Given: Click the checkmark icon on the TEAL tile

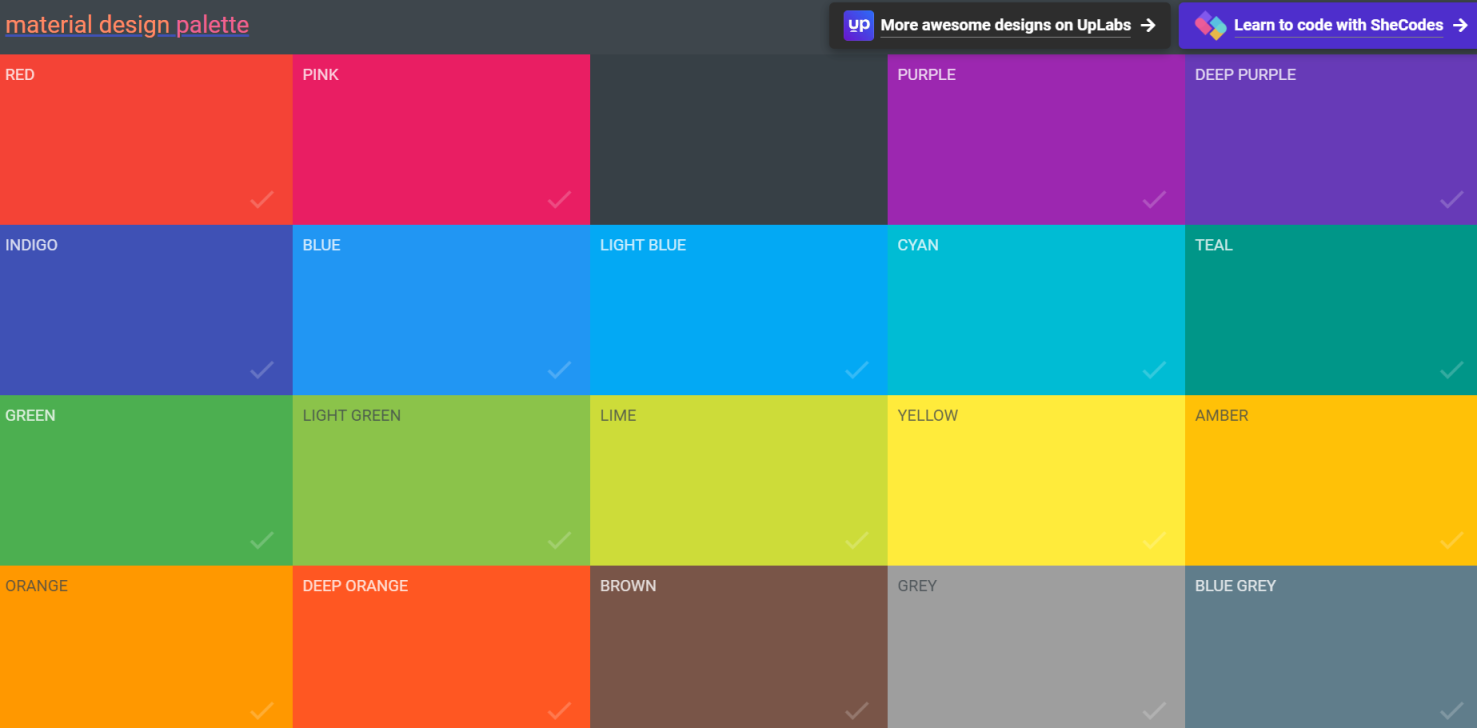Looking at the screenshot, I should tap(1452, 370).
